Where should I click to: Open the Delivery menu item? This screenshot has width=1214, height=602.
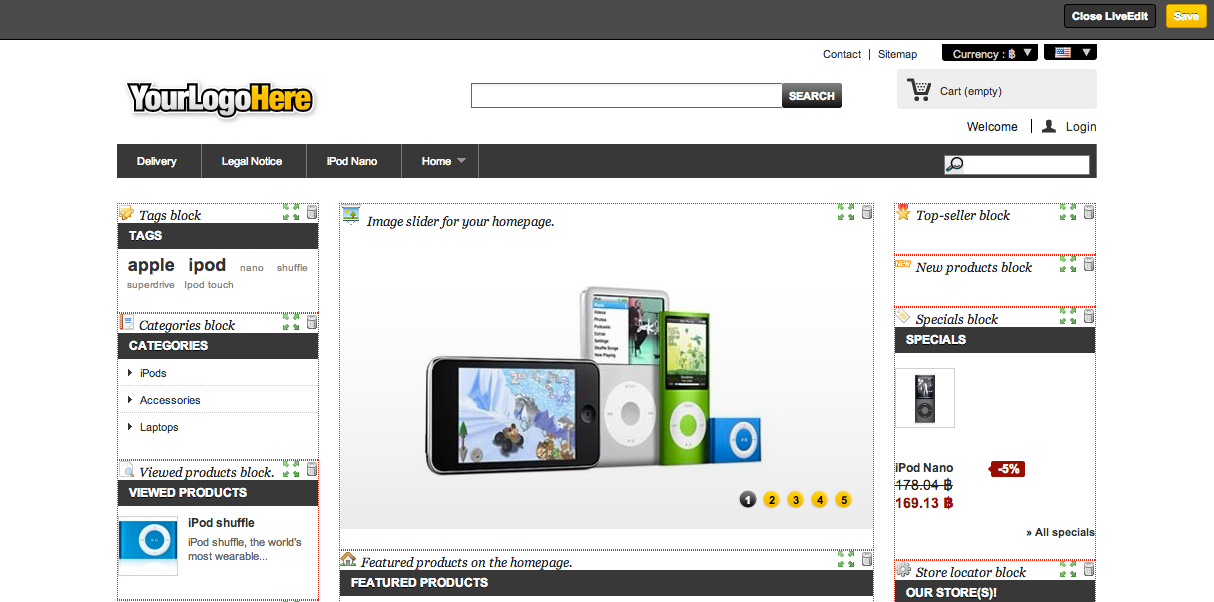157,161
